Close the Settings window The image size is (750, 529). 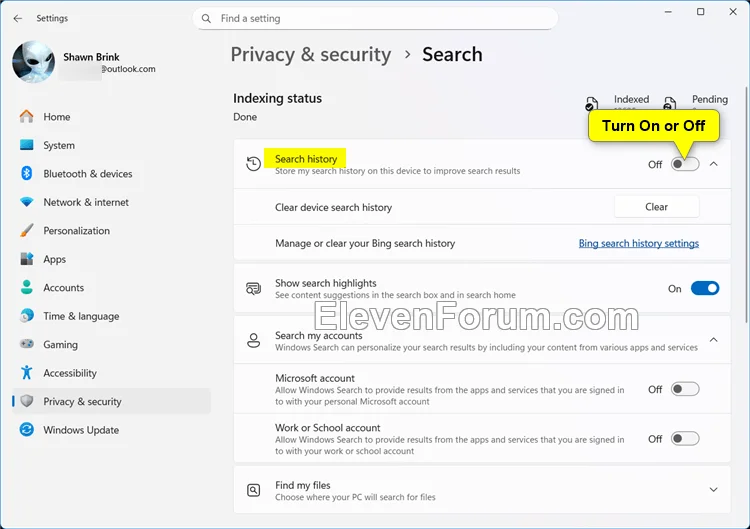[733, 12]
